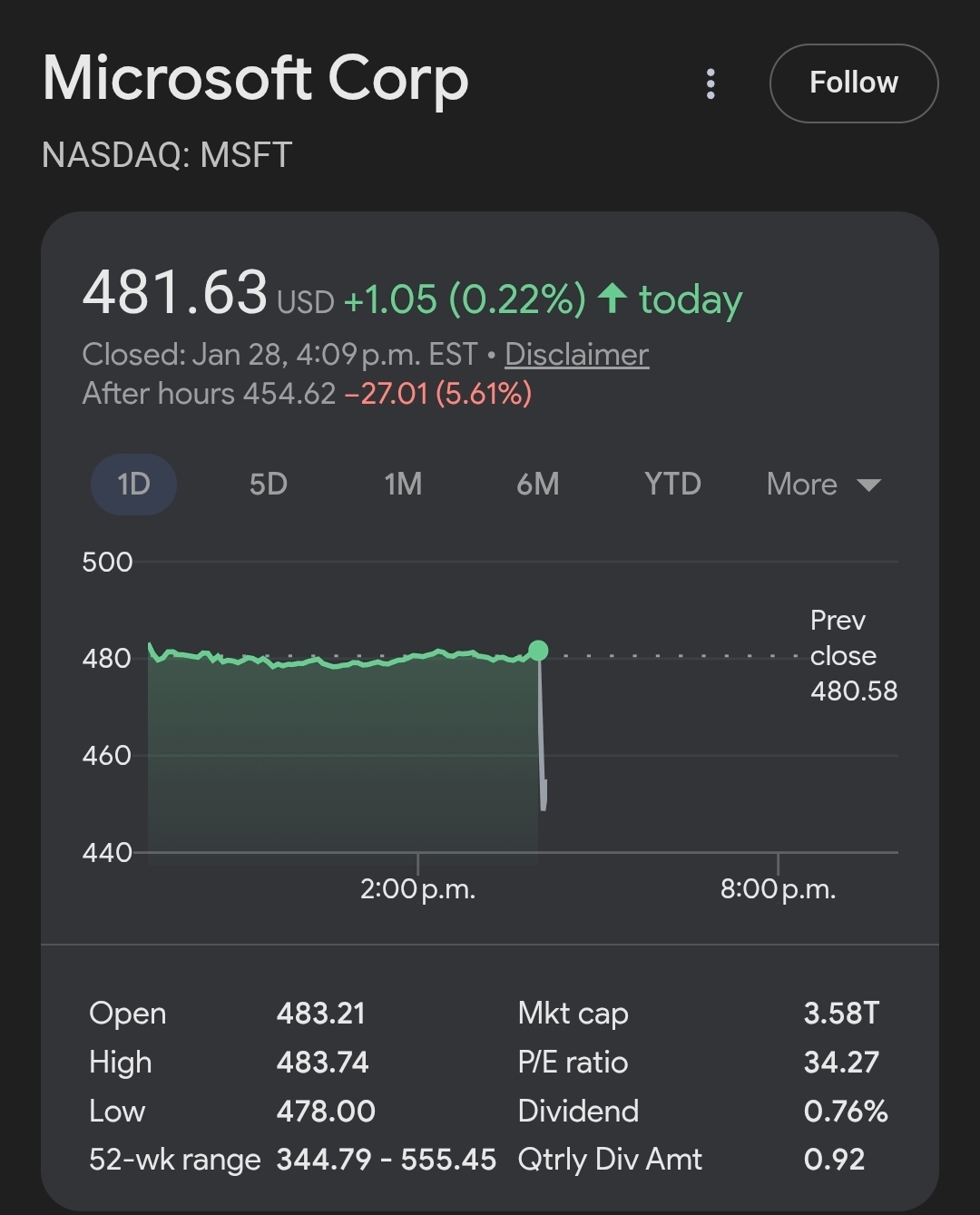This screenshot has width=980, height=1215.
Task: Click the green closing price dot
Action: click(538, 650)
